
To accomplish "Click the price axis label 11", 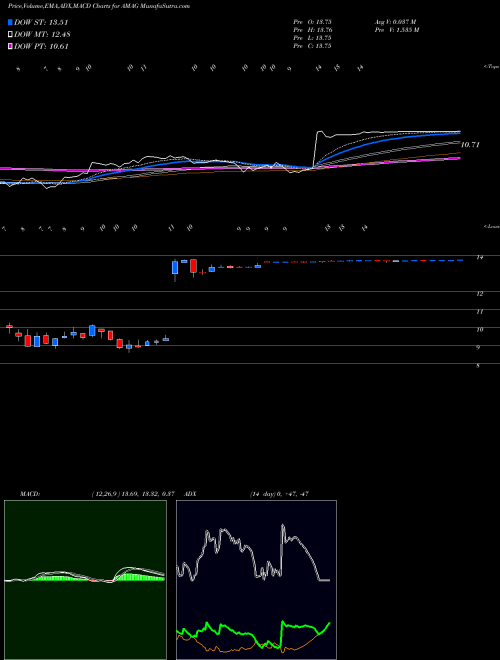I will pyautogui.click(x=479, y=312).
